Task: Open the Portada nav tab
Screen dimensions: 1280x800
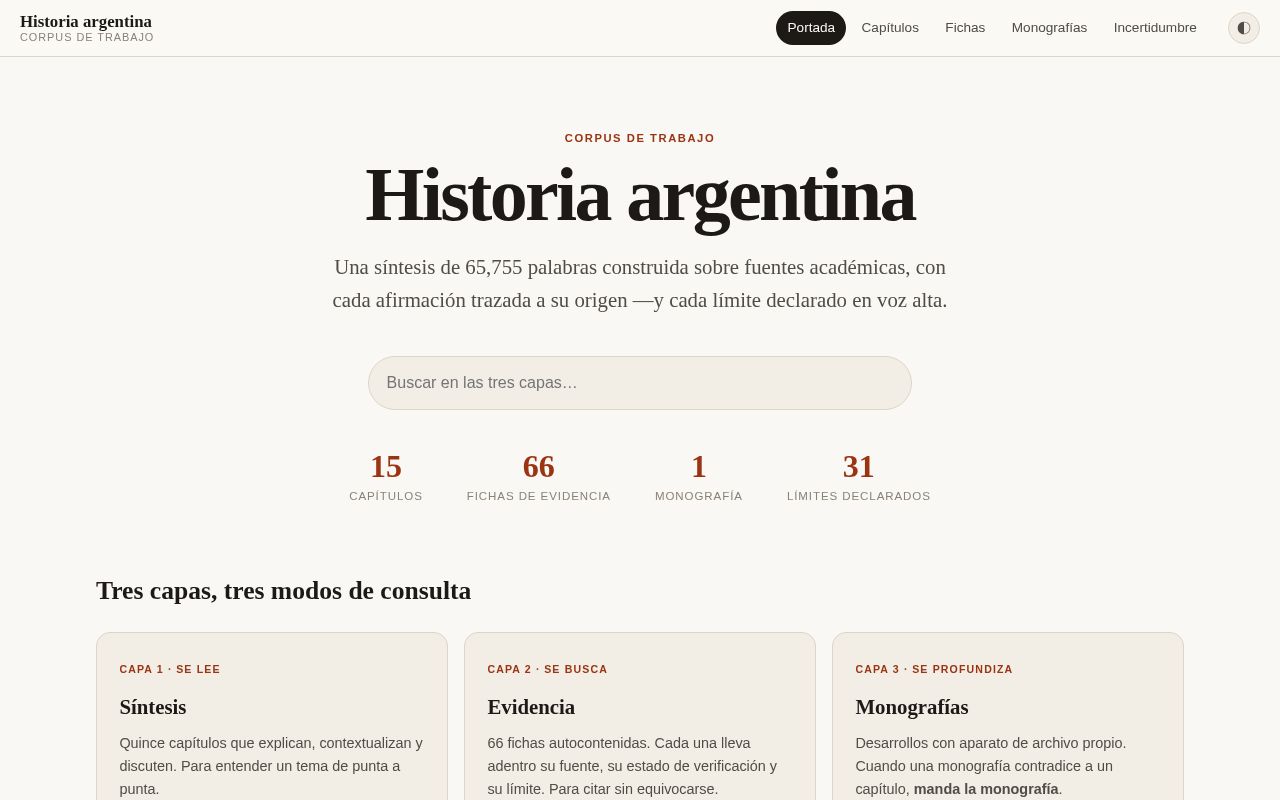Action: pyautogui.click(x=811, y=28)
